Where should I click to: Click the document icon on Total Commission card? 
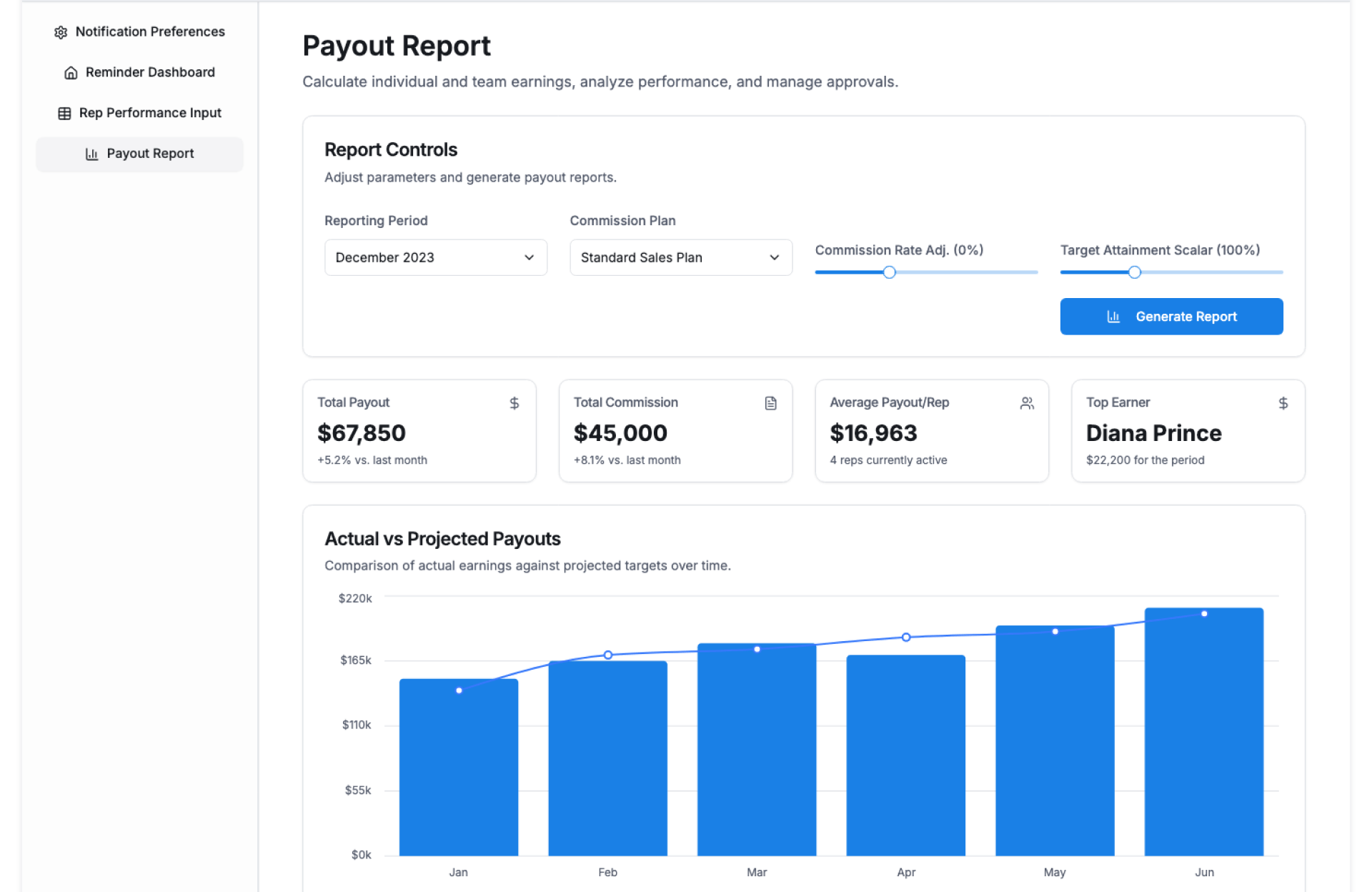tap(770, 403)
